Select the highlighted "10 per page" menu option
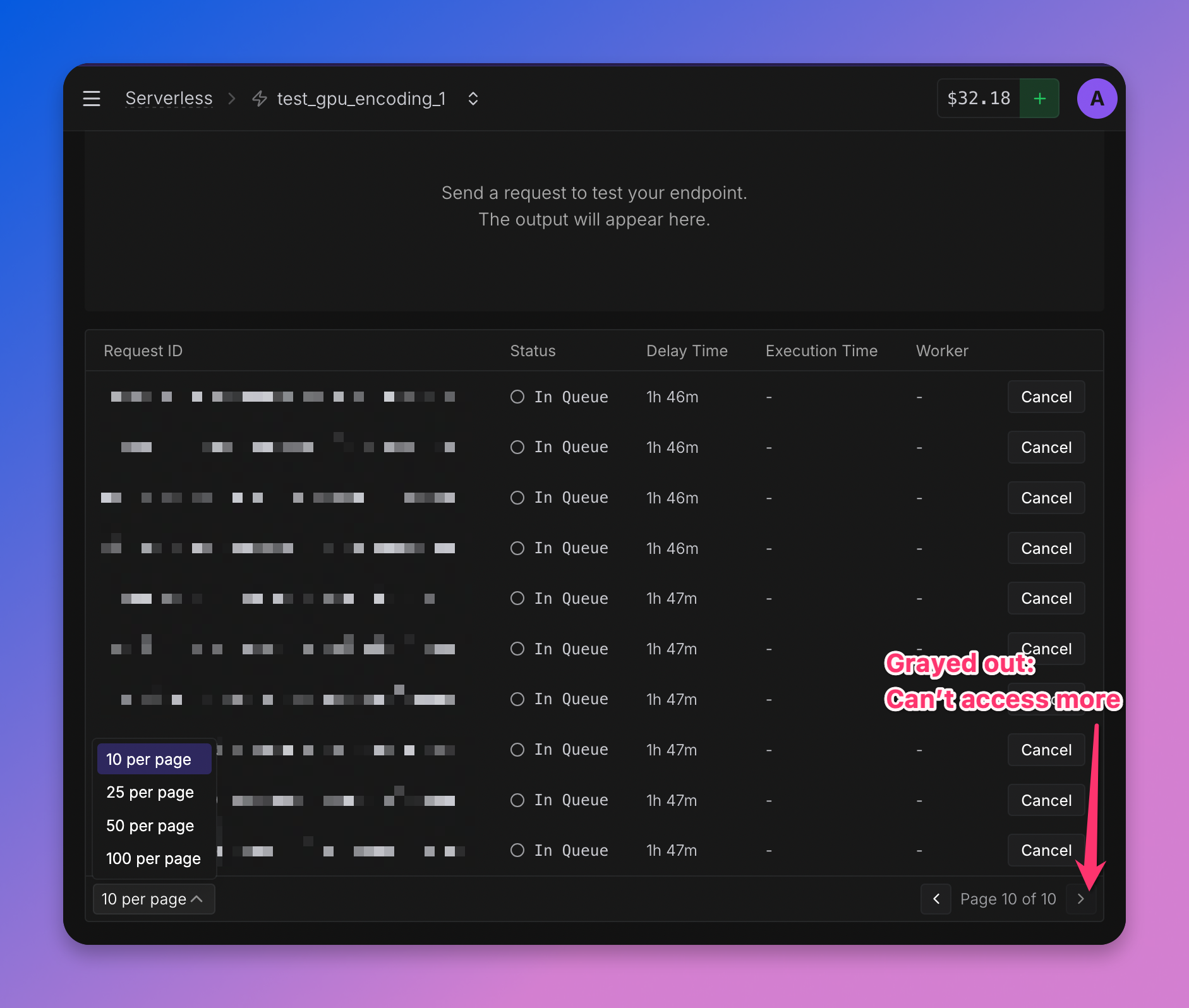Image resolution: width=1189 pixels, height=1008 pixels. pyautogui.click(x=154, y=759)
